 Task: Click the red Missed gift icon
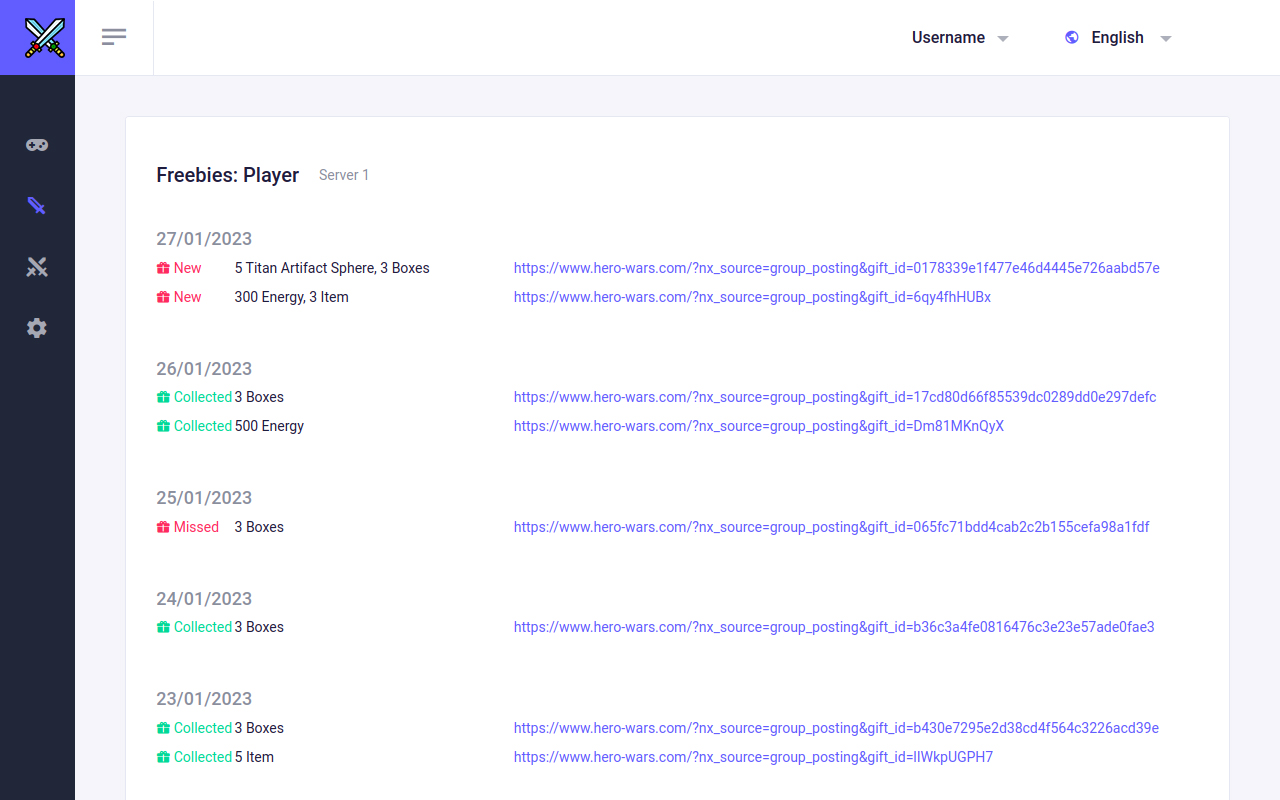click(x=163, y=527)
